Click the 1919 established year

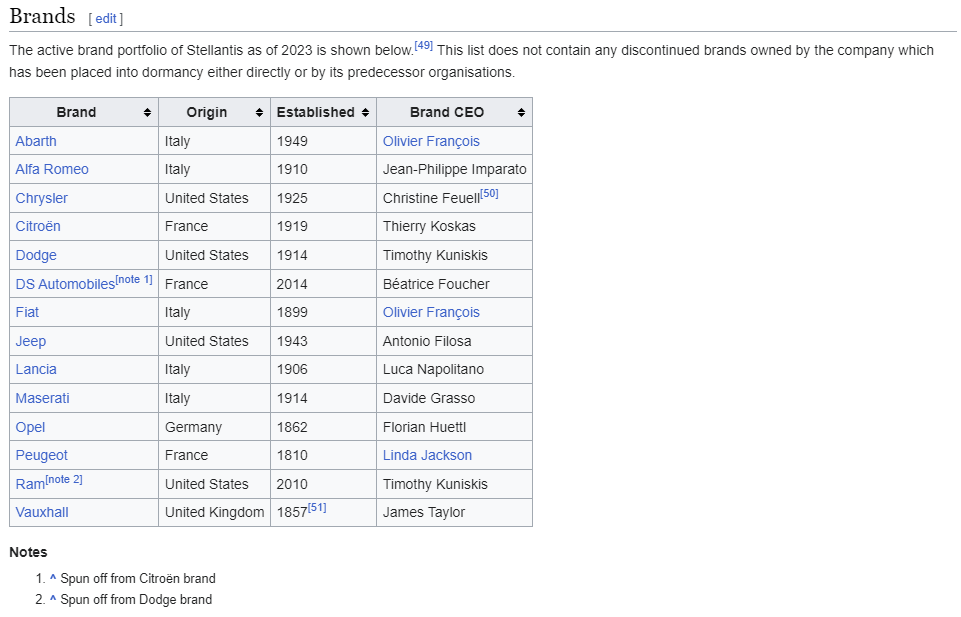pyautogui.click(x=292, y=226)
